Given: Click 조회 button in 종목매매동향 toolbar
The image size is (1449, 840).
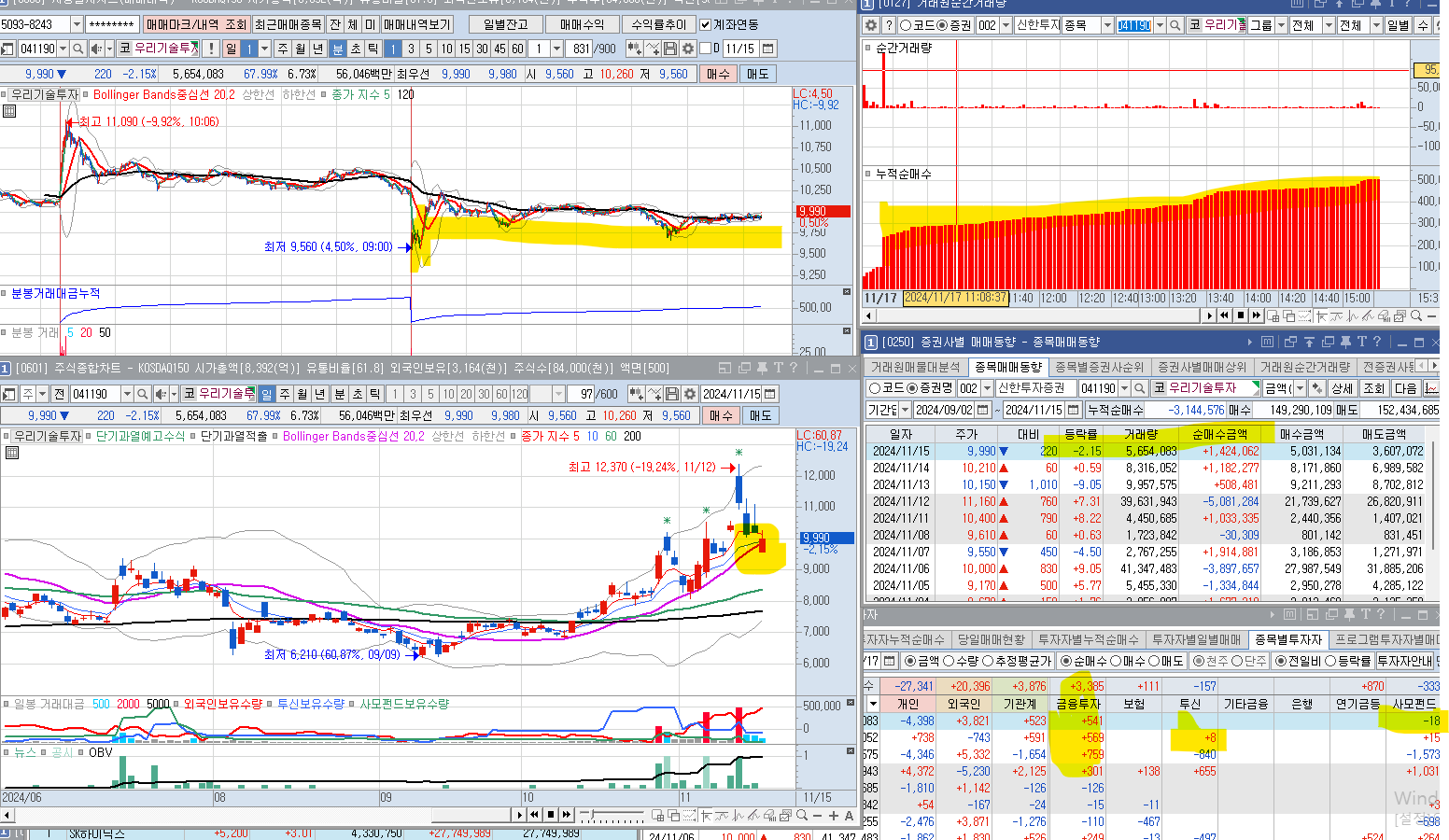Looking at the screenshot, I should (x=1373, y=388).
